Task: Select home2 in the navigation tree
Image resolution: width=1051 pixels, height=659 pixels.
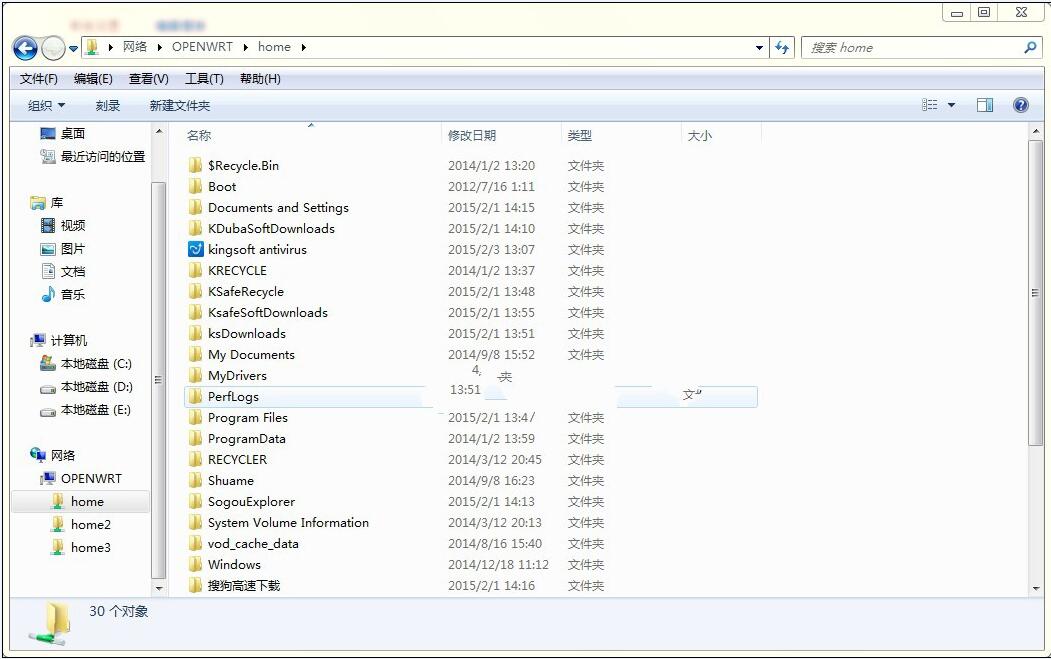Action: [90, 524]
